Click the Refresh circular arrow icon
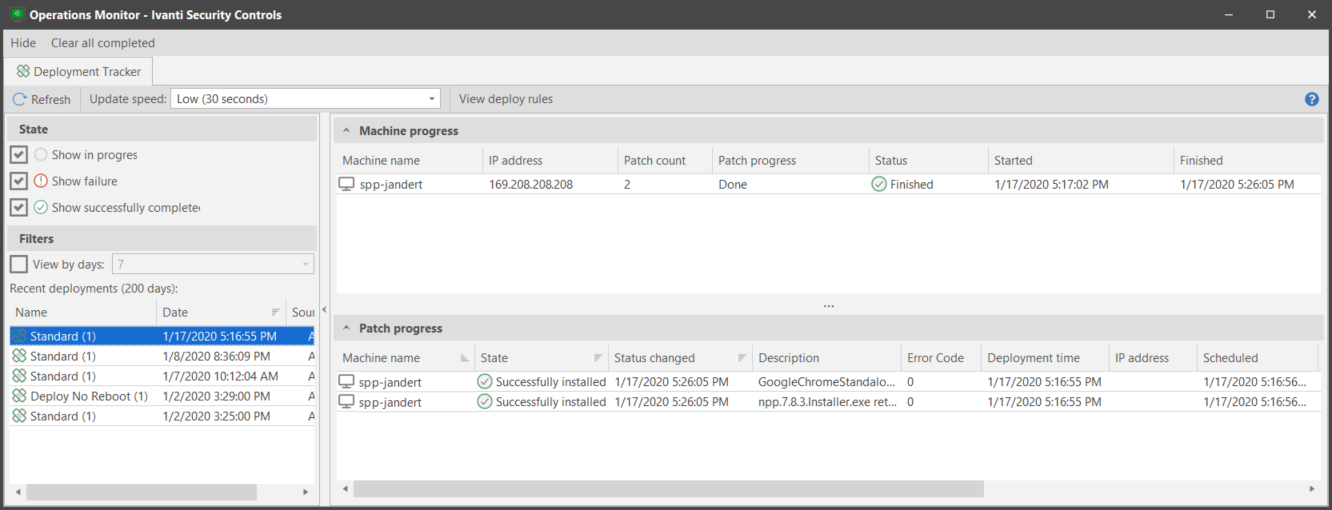The image size is (1332, 510). pyautogui.click(x=19, y=99)
